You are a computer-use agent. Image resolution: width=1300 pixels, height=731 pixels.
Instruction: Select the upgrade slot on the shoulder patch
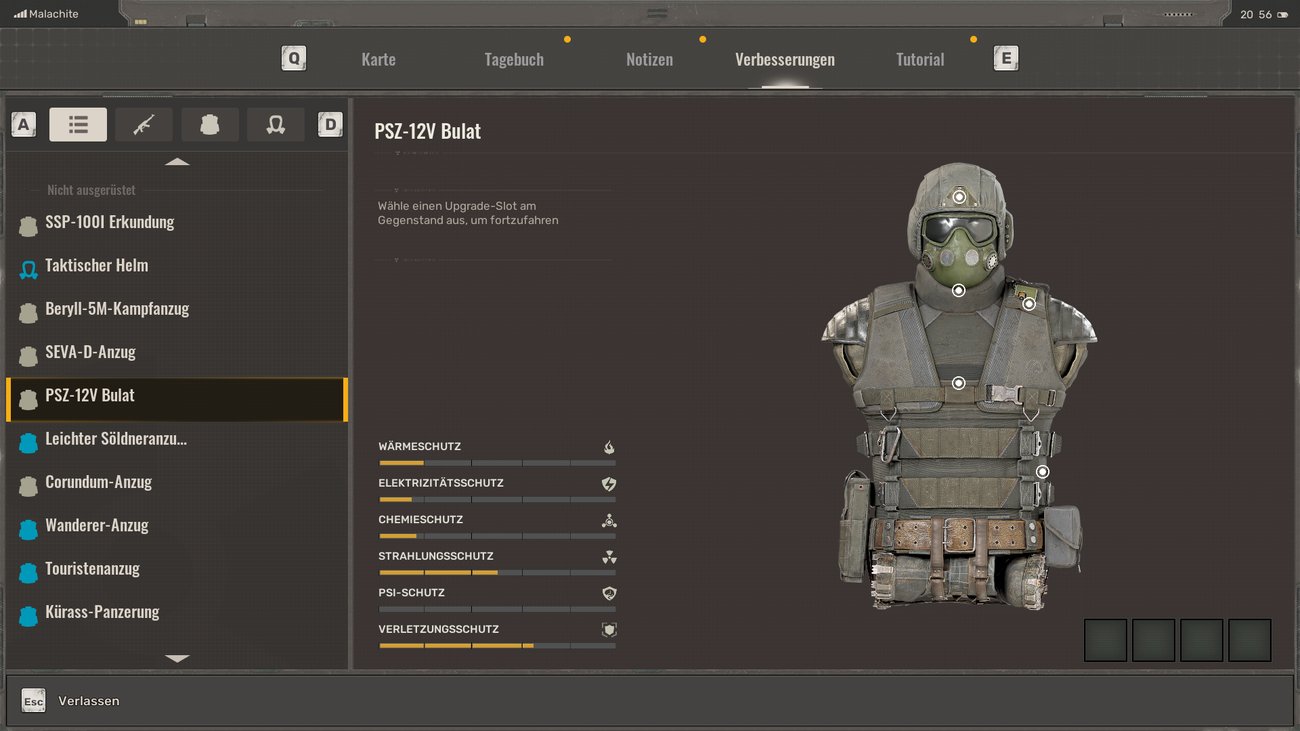[1029, 303]
